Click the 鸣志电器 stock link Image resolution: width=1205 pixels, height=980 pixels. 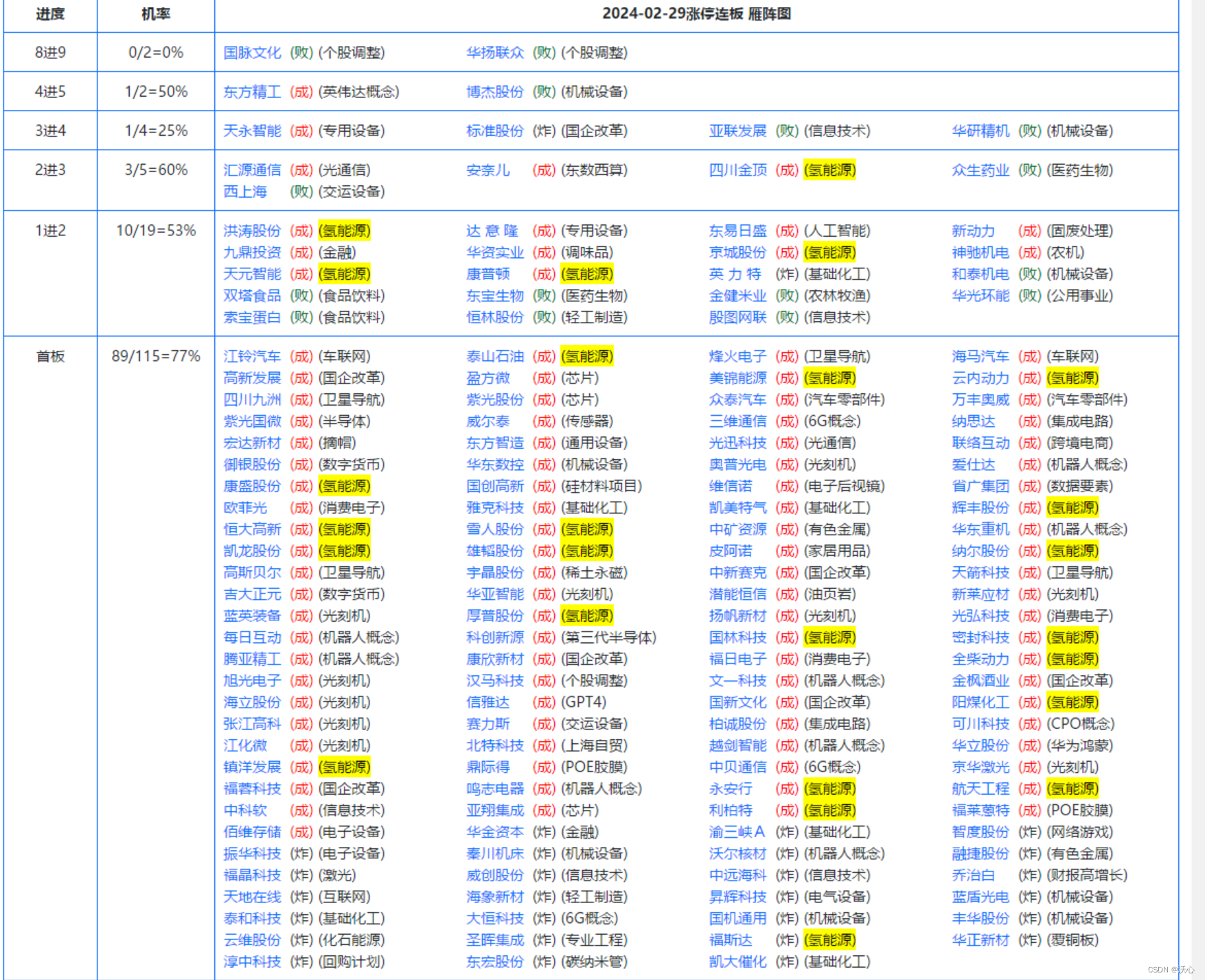coord(495,789)
